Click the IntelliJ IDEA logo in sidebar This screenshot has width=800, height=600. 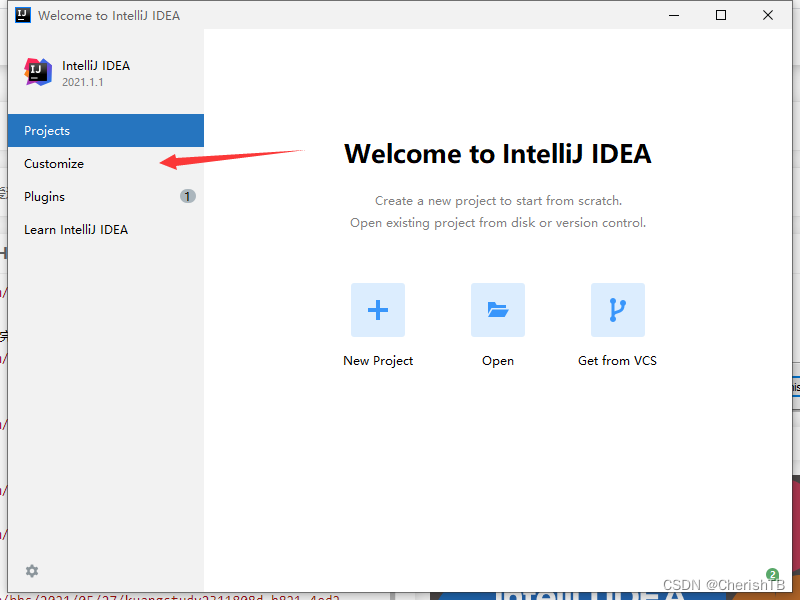click(x=38, y=72)
